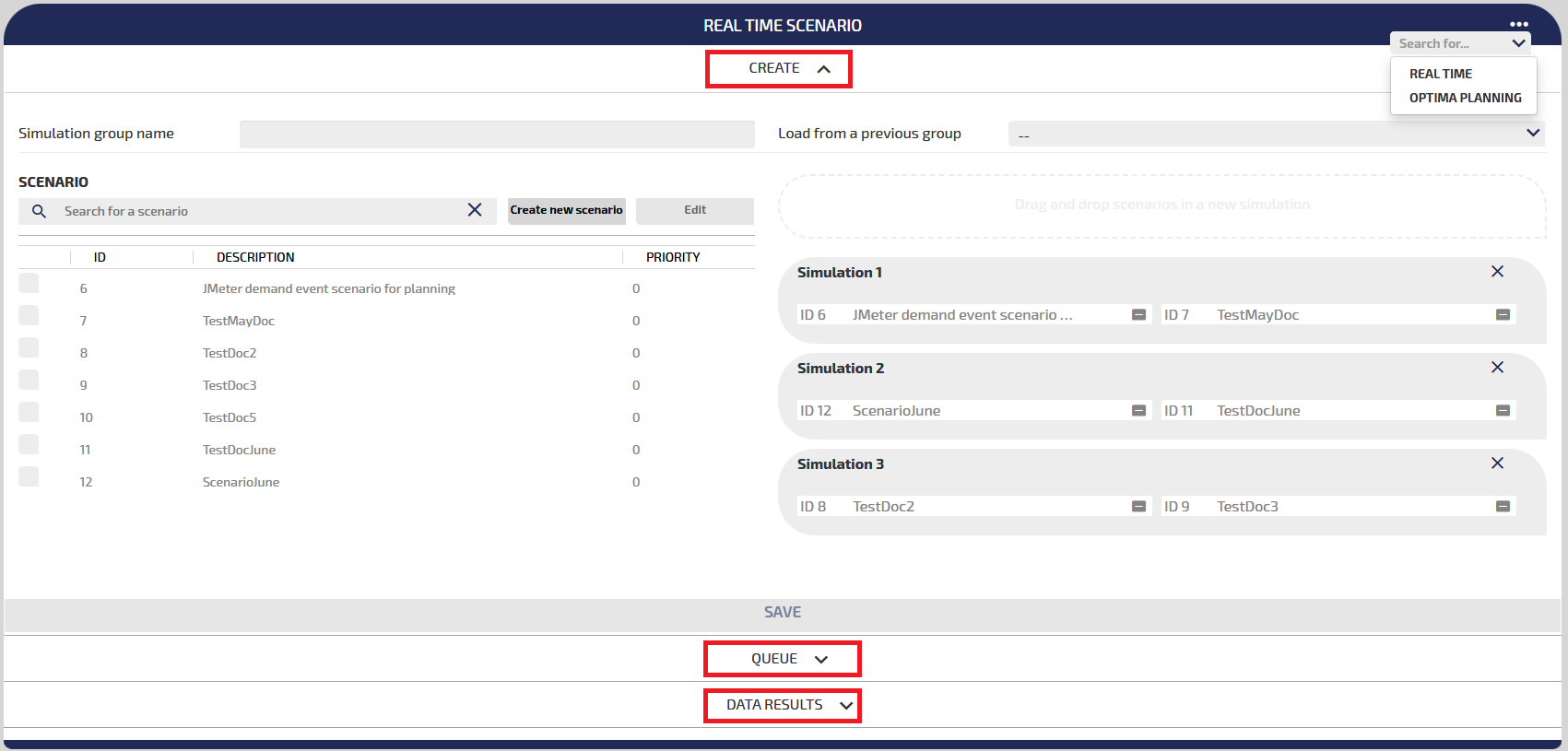Viewport: 1568px width, 751px height.
Task: Click the three-dots options icon
Action: (x=1519, y=24)
